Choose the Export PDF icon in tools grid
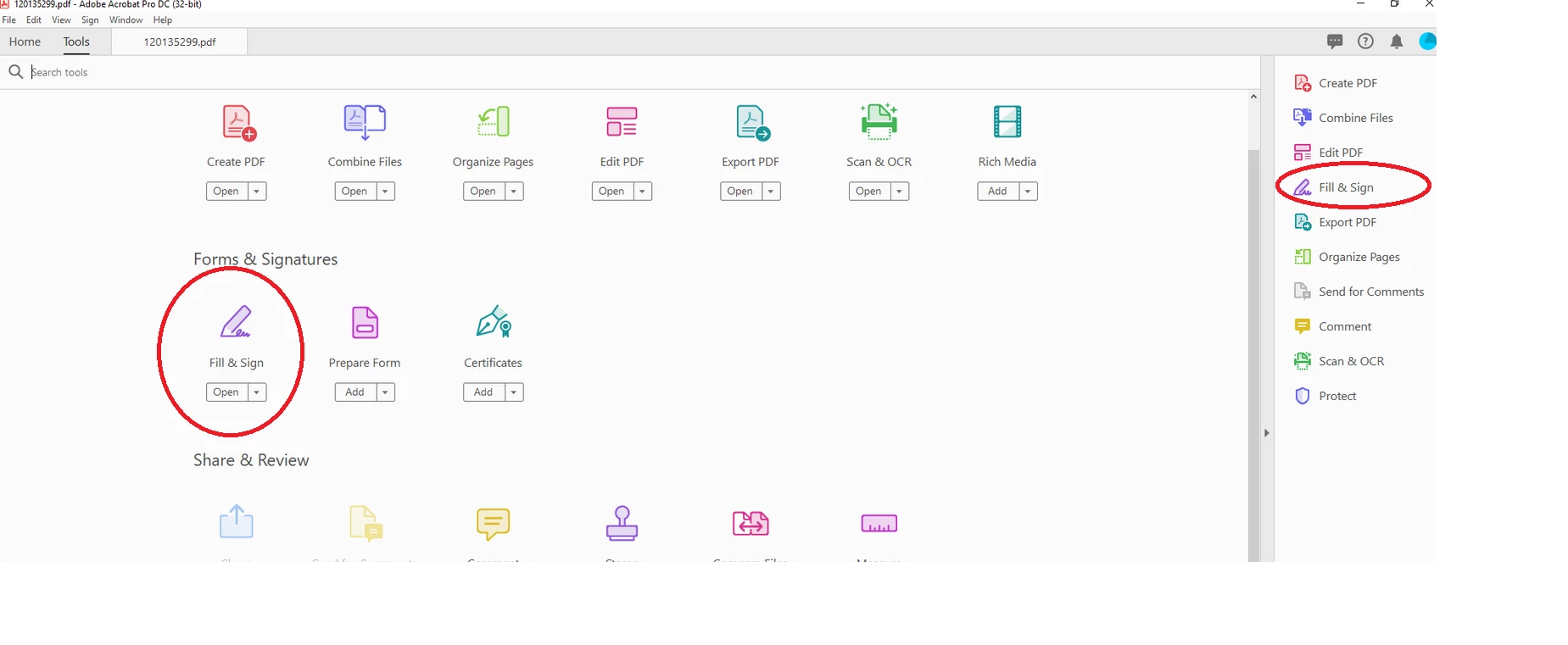Screen dimensions: 1568x645 [752, 123]
